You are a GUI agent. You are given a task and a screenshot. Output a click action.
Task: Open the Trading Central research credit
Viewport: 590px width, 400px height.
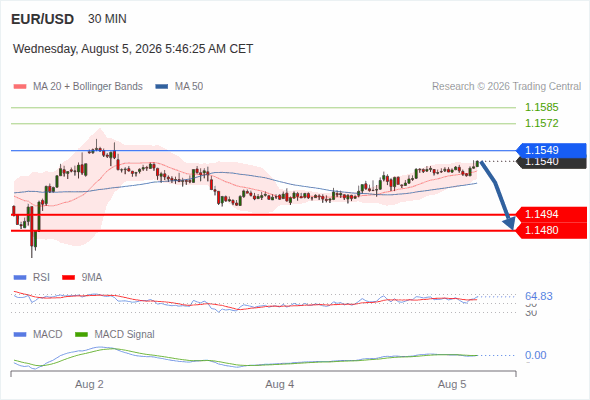click(506, 87)
